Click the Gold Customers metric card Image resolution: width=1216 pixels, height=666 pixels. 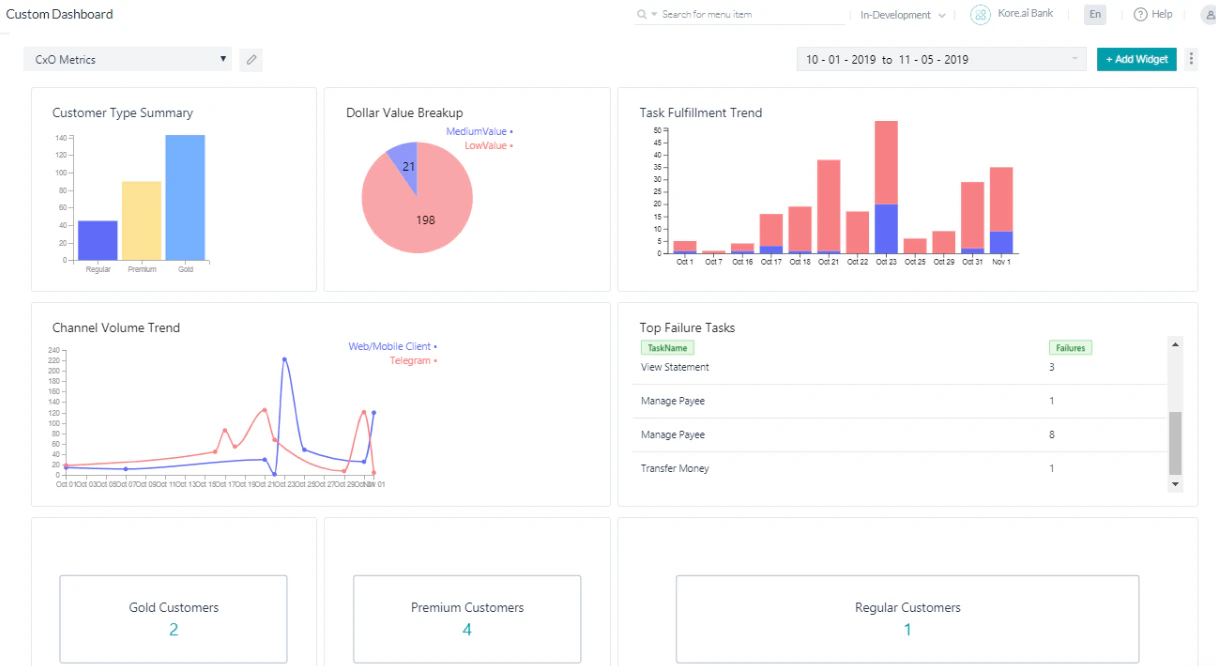pos(173,619)
